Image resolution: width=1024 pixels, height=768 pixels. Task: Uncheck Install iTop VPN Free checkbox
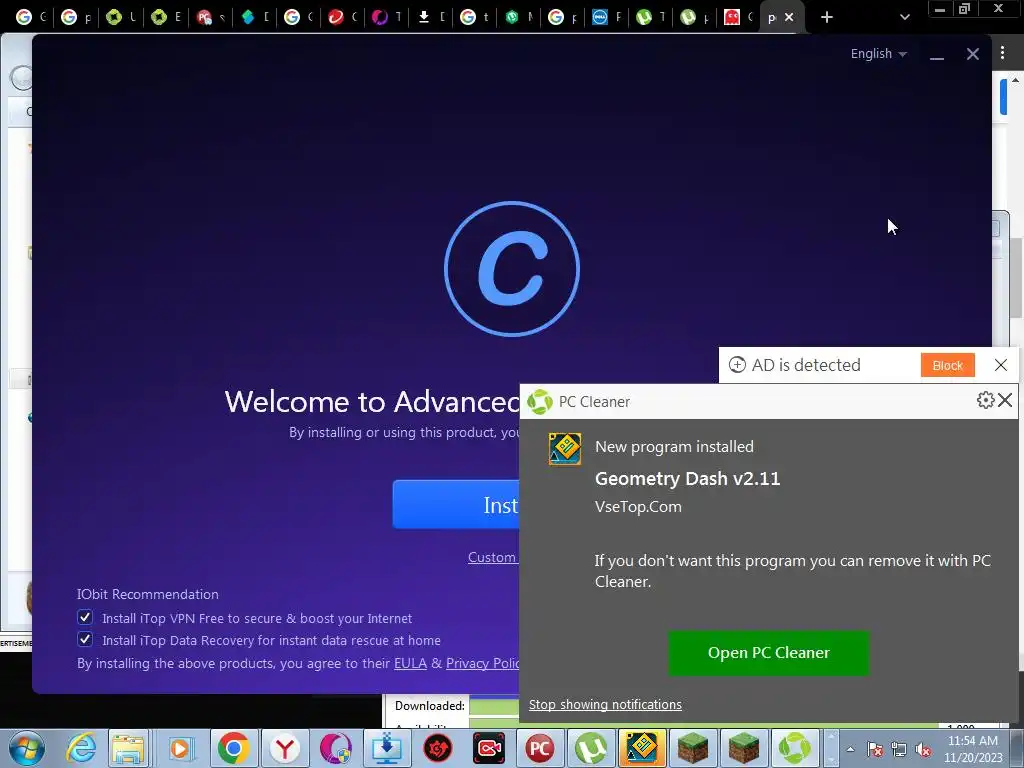click(x=85, y=617)
